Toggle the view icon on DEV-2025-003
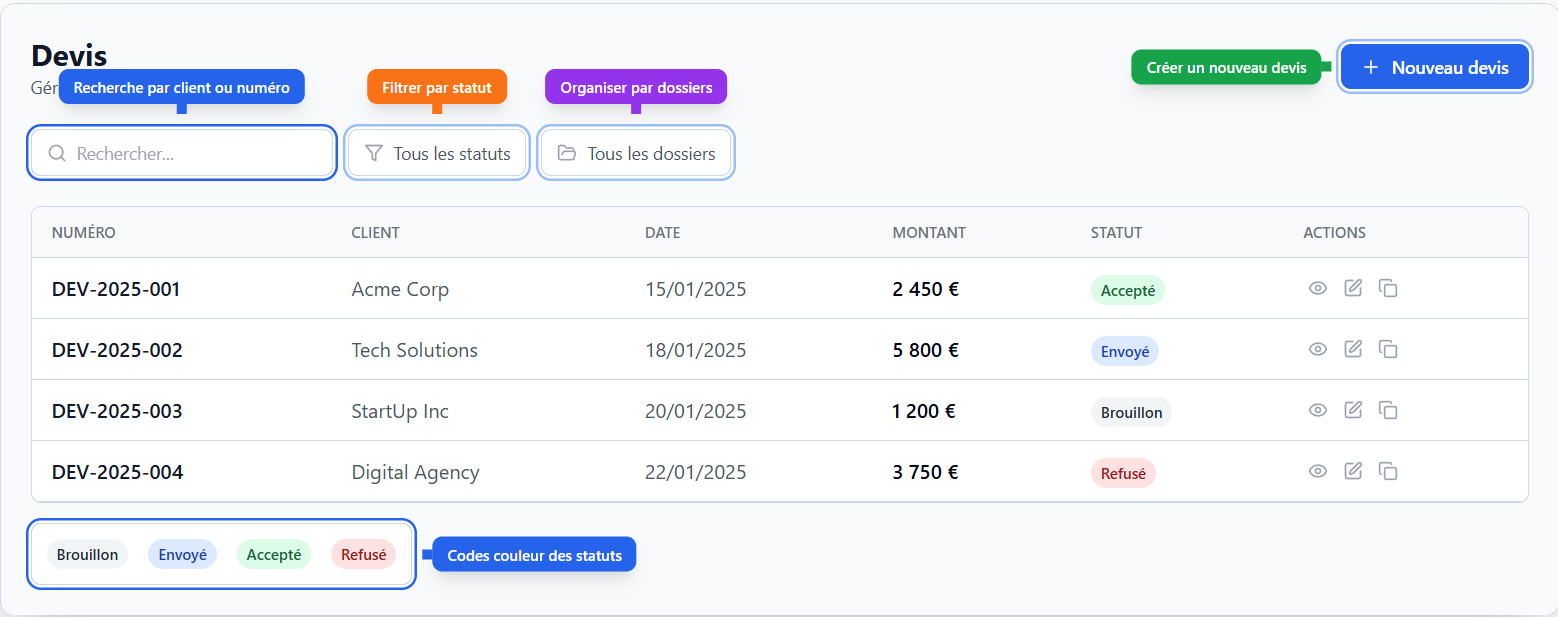 coord(1317,410)
